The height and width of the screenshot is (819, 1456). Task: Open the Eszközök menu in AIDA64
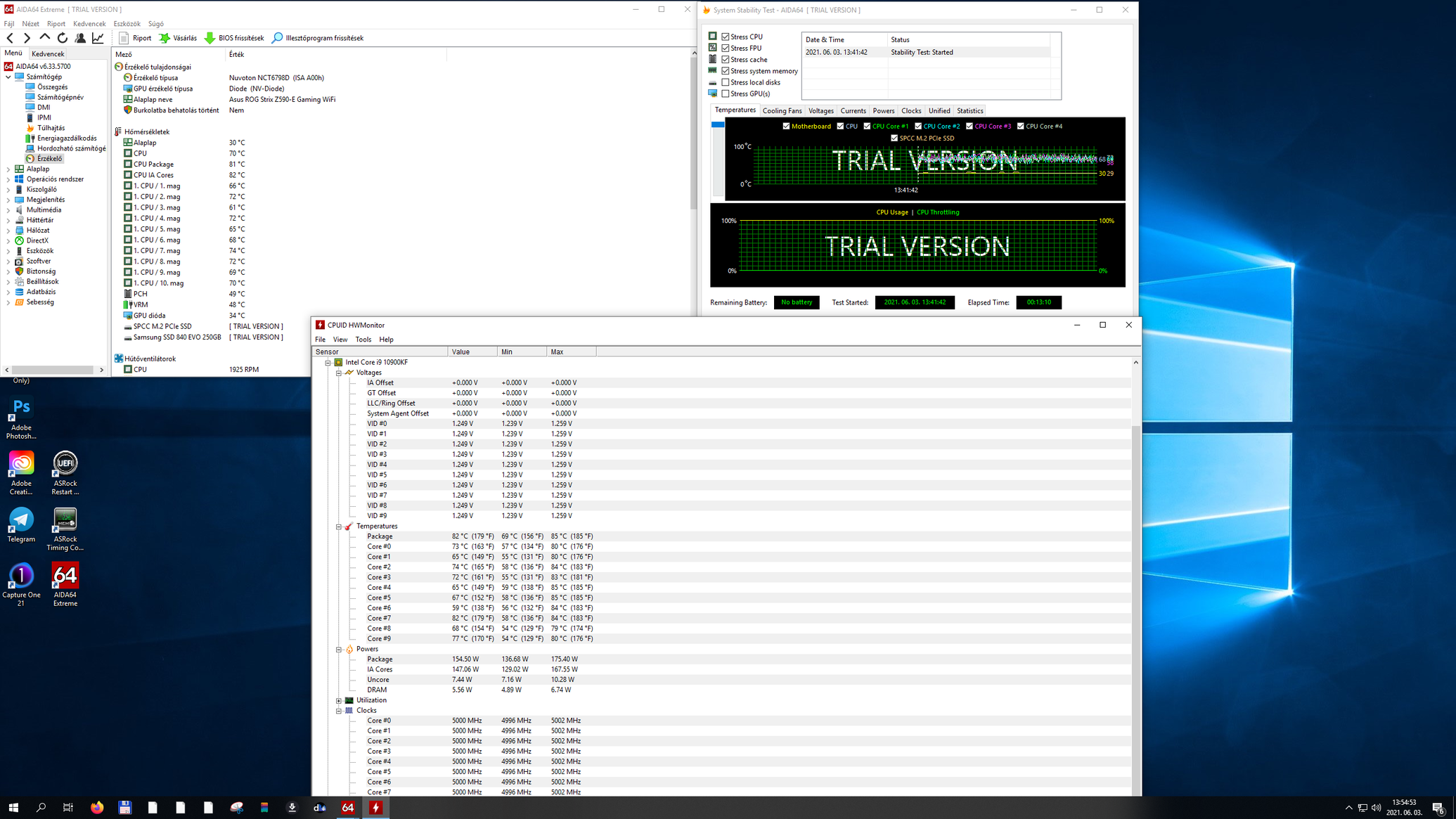click(x=127, y=24)
